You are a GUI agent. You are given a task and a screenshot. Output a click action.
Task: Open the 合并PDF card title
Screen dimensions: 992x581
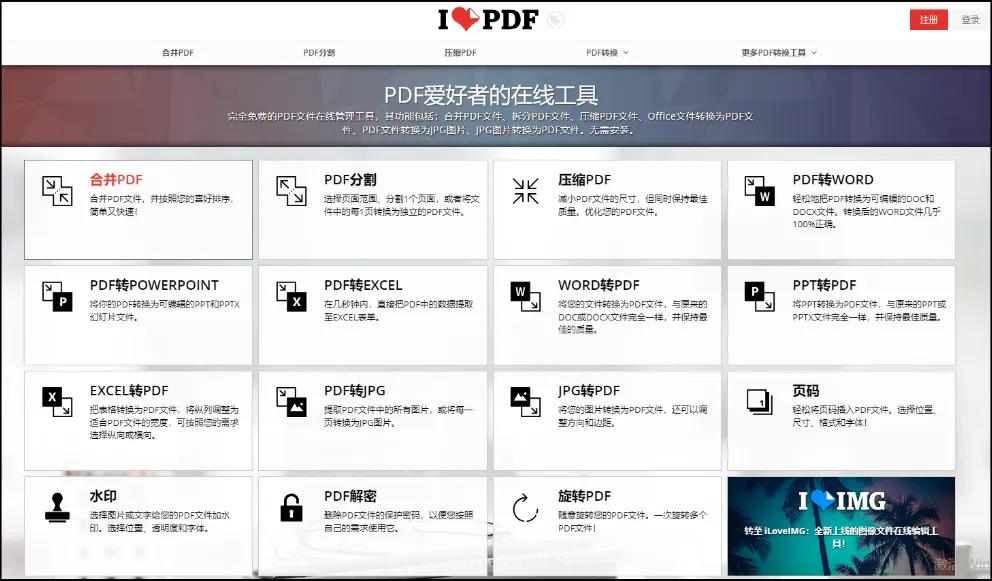116,180
